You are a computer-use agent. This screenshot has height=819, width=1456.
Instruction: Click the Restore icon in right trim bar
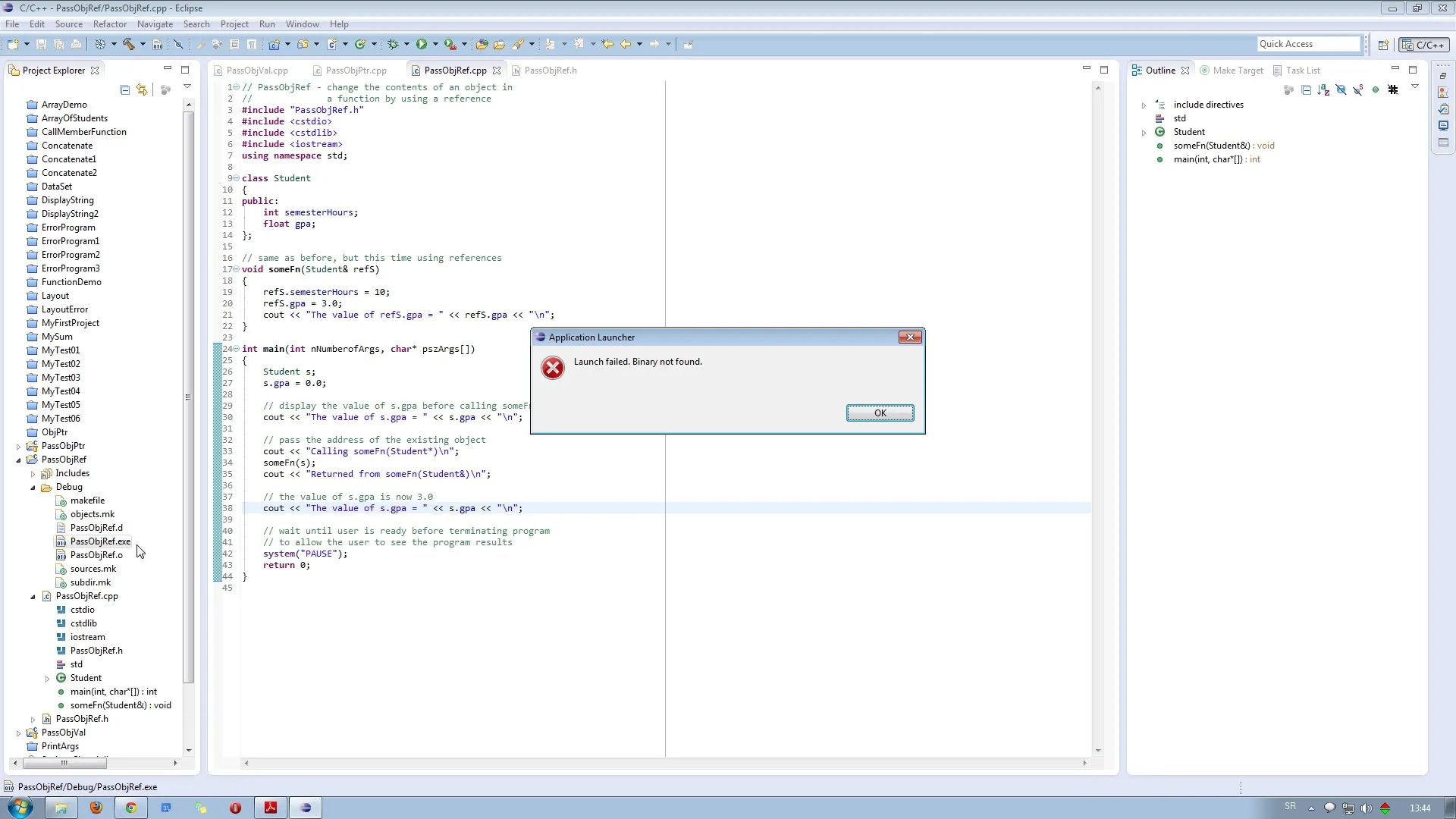[x=1443, y=76]
